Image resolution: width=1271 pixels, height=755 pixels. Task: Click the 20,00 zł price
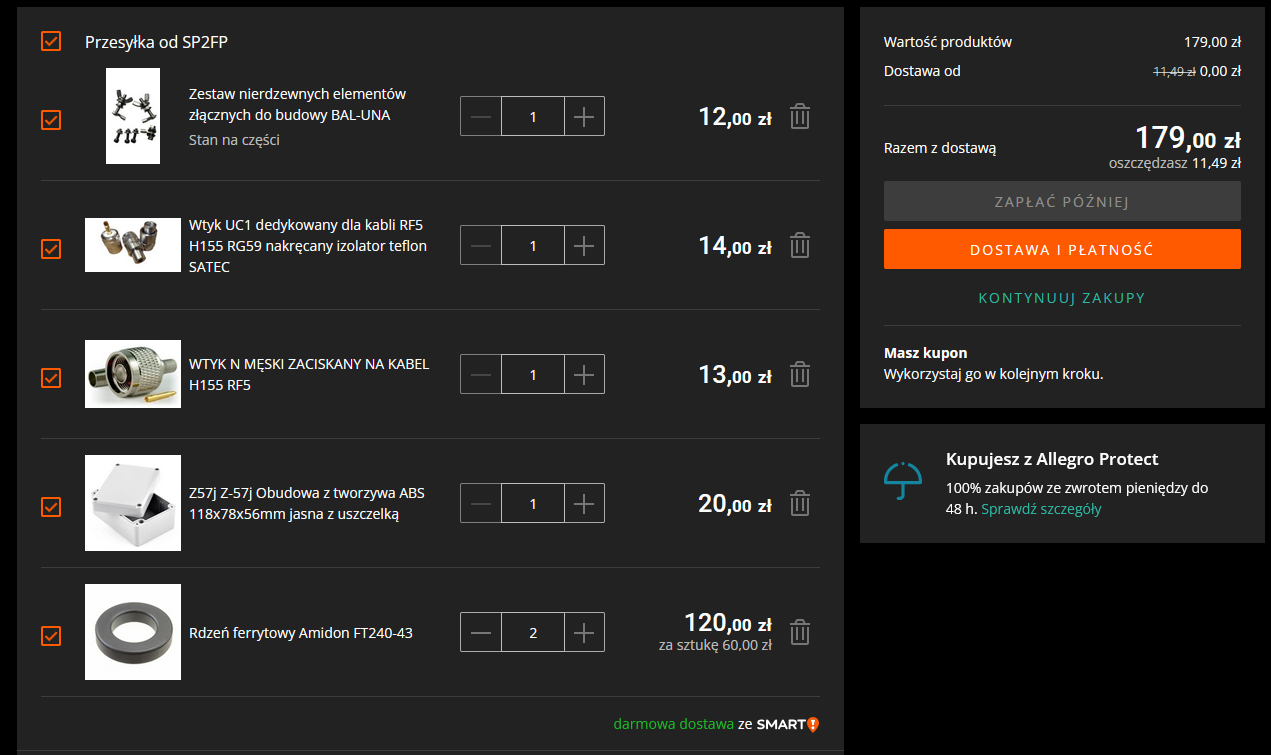pos(735,504)
